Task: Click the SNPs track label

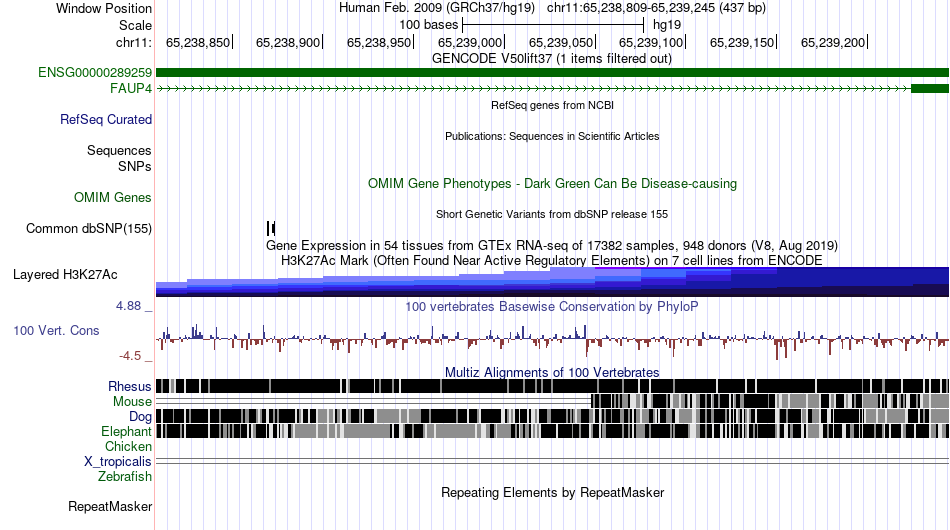Action: (135, 166)
